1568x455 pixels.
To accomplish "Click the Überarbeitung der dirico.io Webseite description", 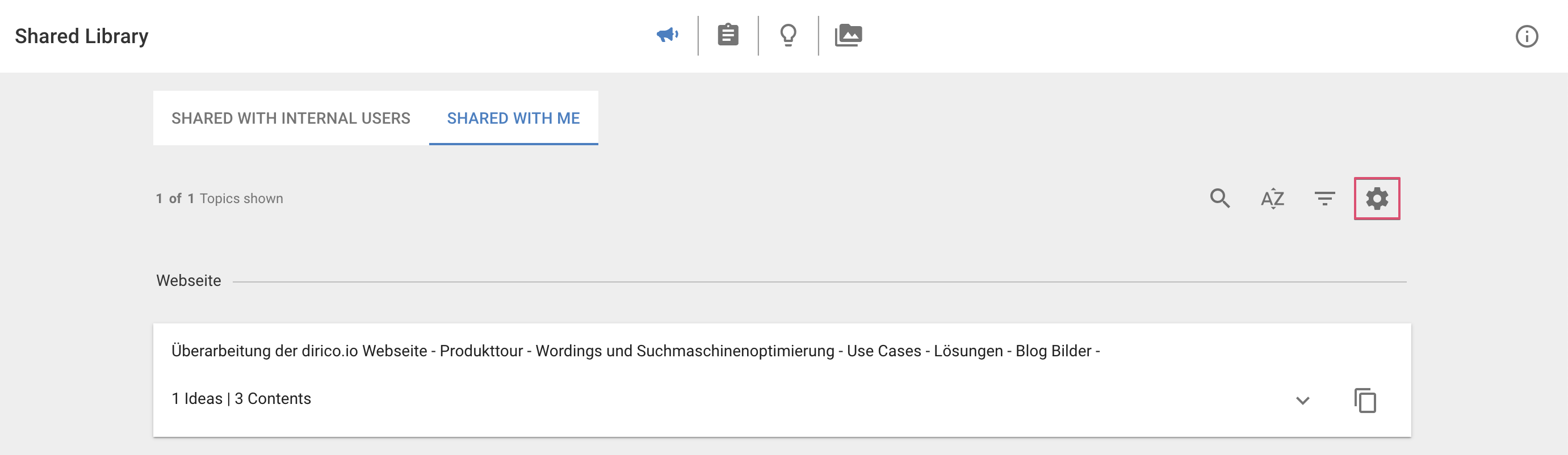I will point(635,351).
